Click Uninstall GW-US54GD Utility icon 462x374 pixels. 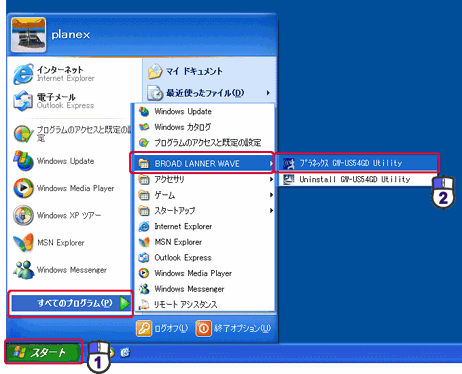pos(289,179)
